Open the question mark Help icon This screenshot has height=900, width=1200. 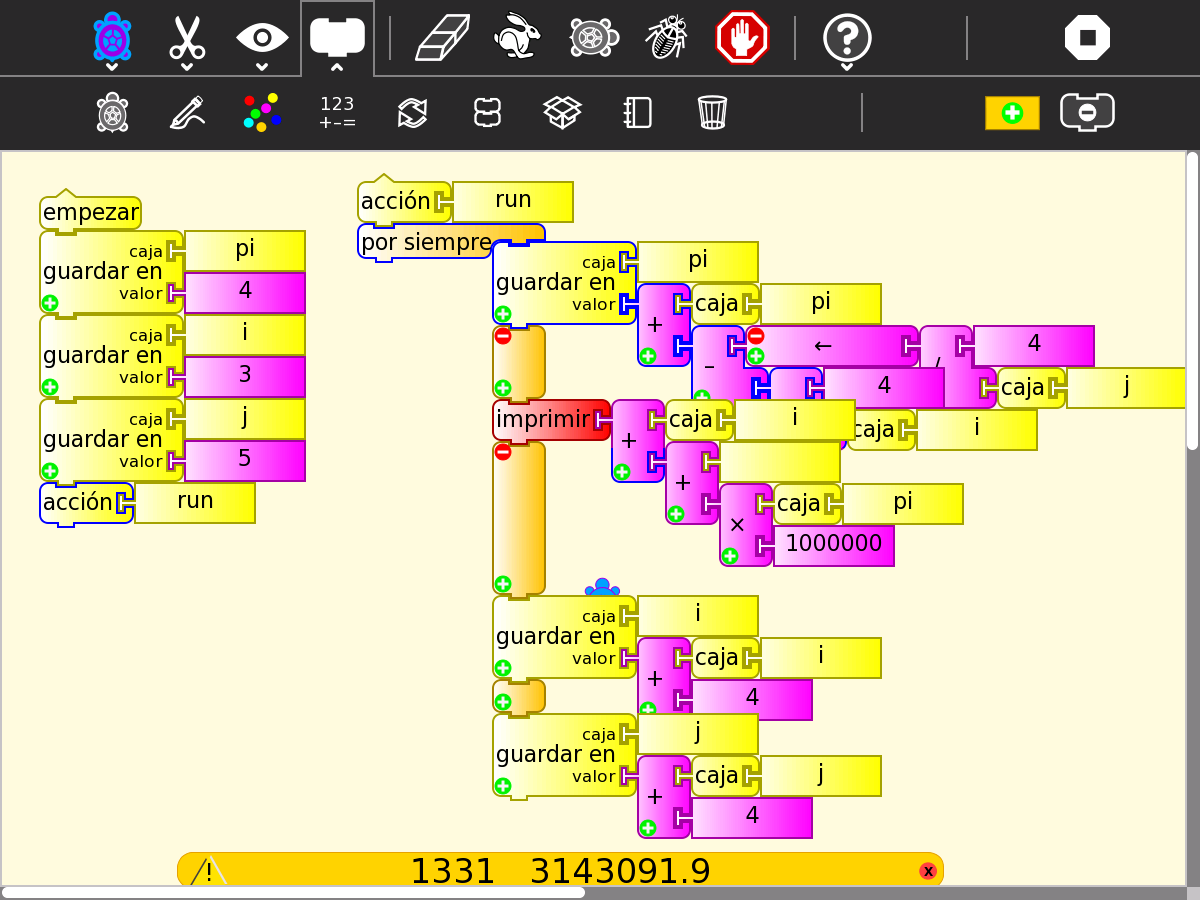pos(847,37)
